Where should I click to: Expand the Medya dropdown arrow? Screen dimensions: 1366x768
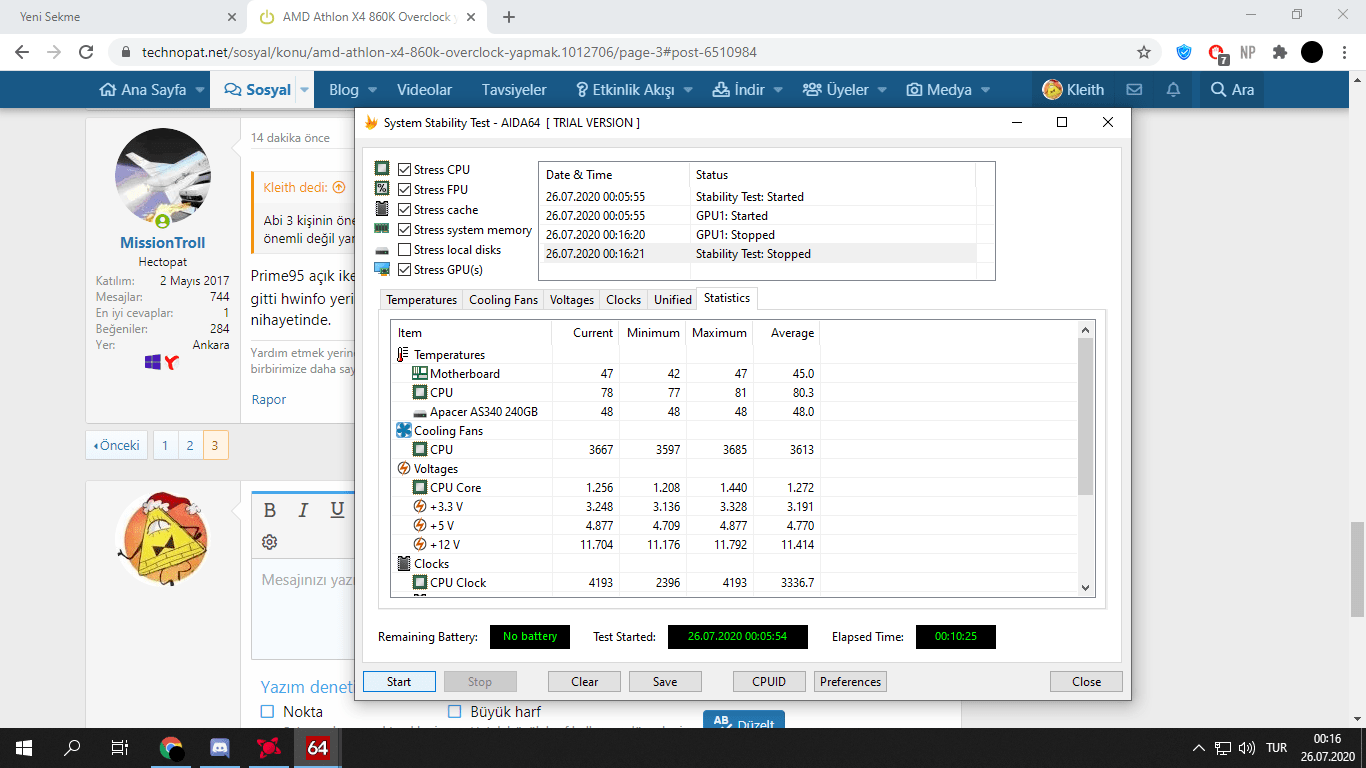(x=985, y=90)
